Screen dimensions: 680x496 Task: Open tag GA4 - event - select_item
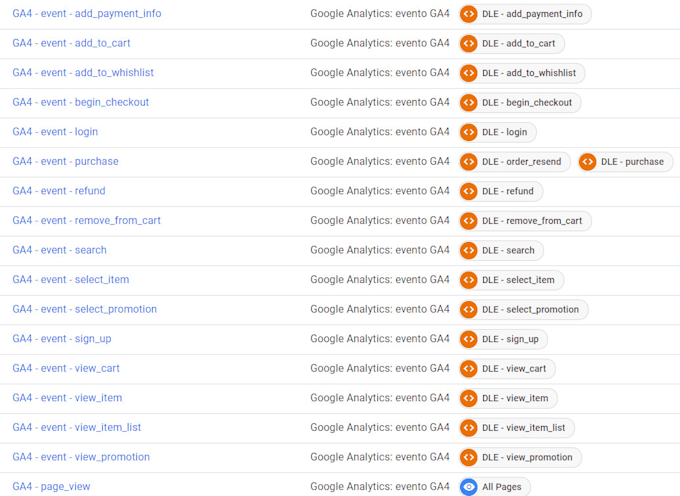point(71,279)
